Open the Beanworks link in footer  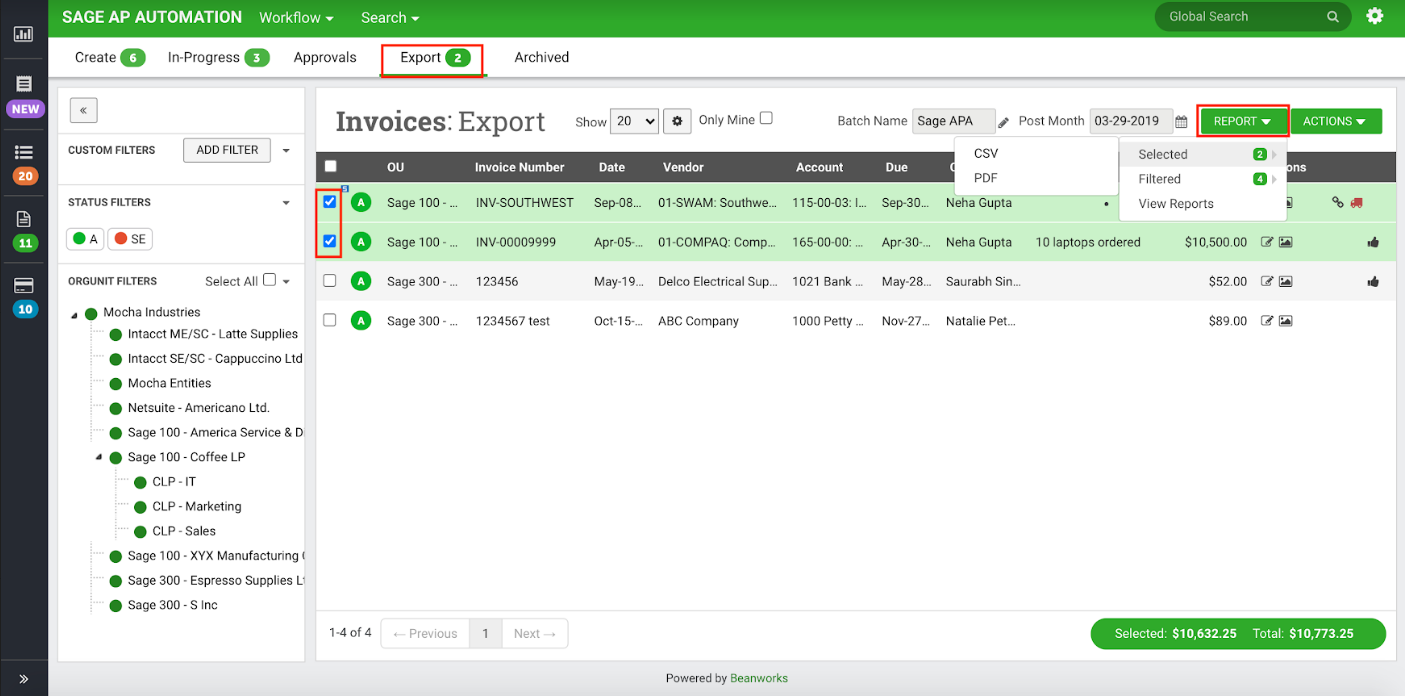[759, 678]
